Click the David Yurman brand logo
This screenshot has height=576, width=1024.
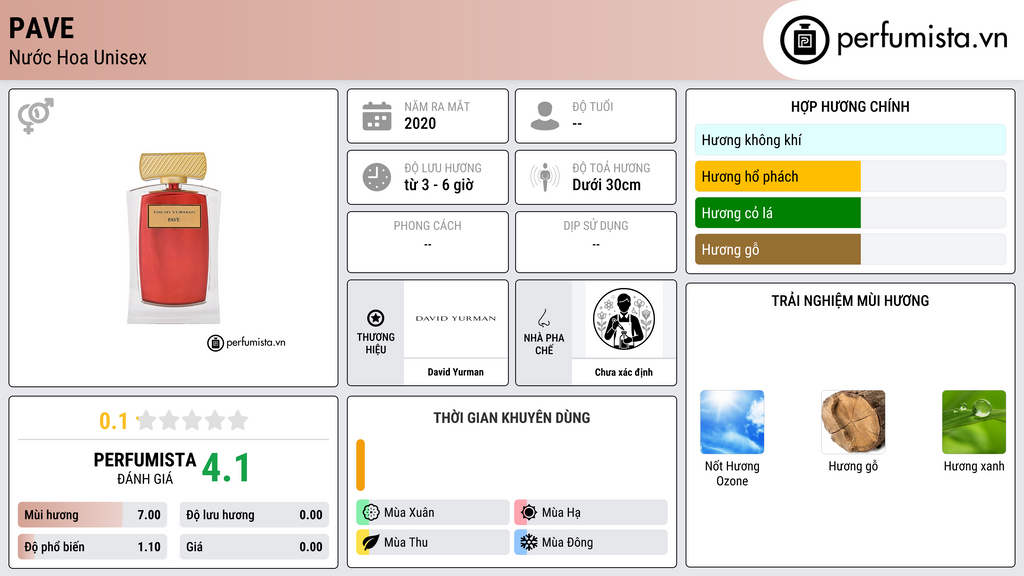click(x=455, y=319)
